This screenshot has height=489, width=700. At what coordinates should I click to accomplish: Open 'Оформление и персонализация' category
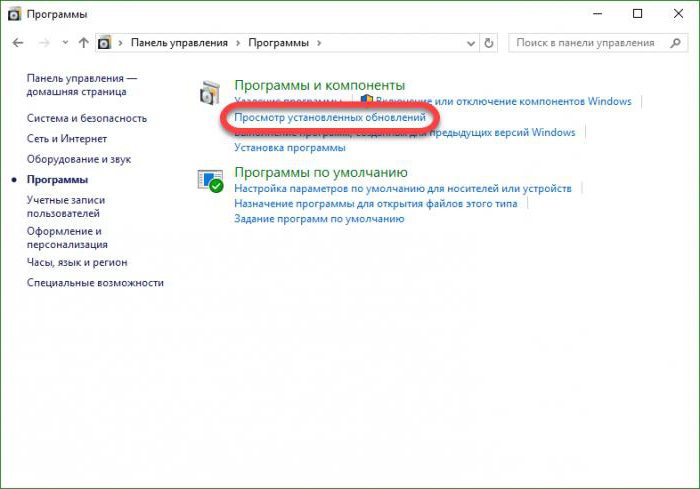67,238
